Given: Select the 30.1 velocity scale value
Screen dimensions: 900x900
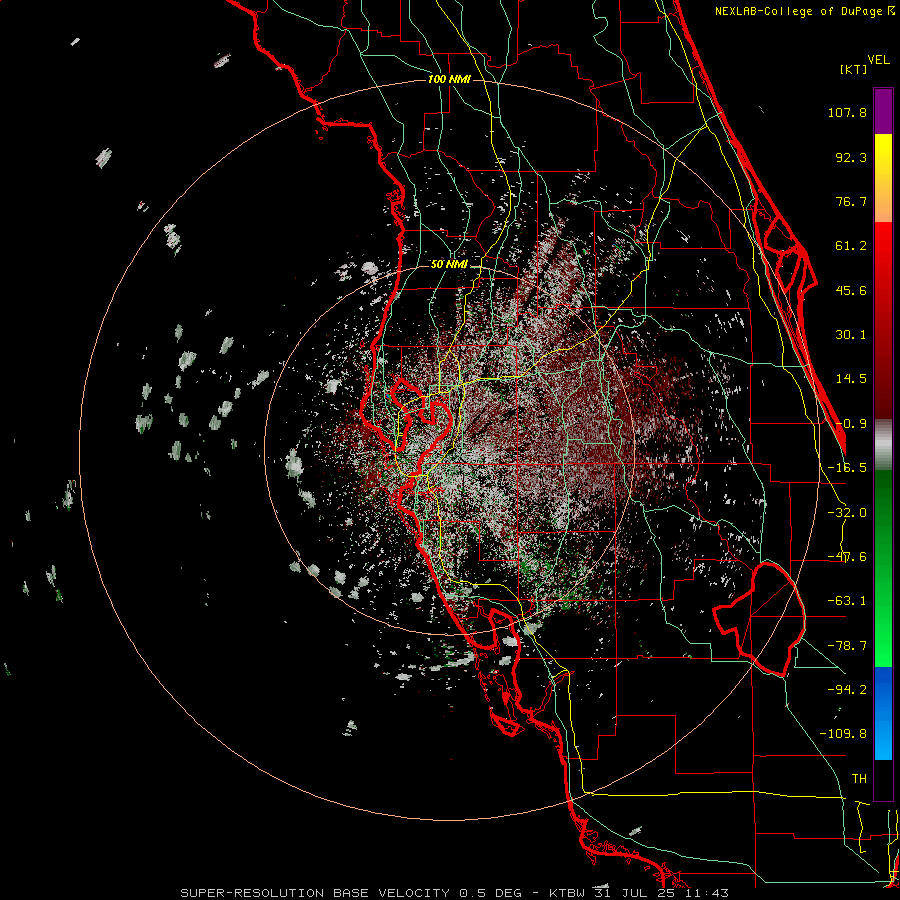Looking at the screenshot, I should 851,335.
